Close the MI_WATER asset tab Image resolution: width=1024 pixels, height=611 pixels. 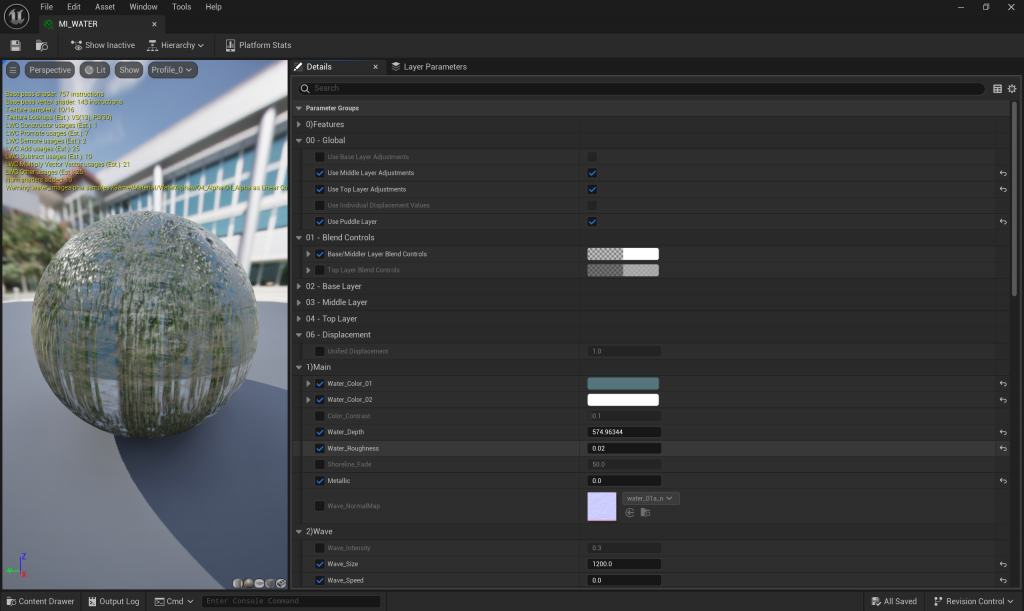pyautogui.click(x=154, y=24)
